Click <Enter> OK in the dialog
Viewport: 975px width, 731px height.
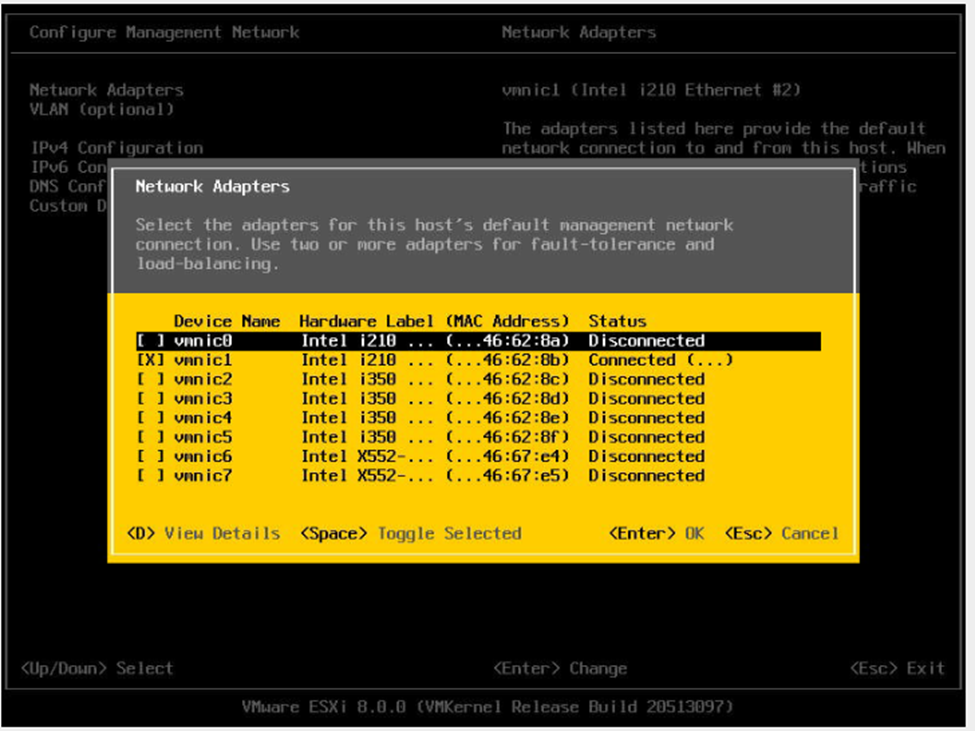pyautogui.click(x=656, y=533)
